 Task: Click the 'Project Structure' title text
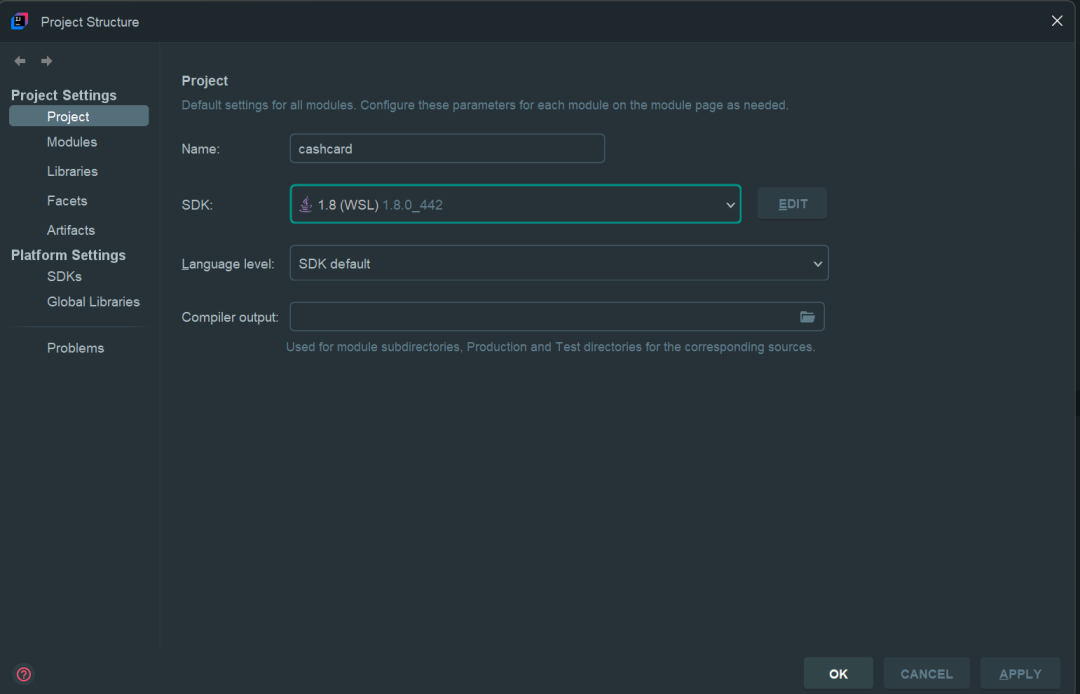90,22
